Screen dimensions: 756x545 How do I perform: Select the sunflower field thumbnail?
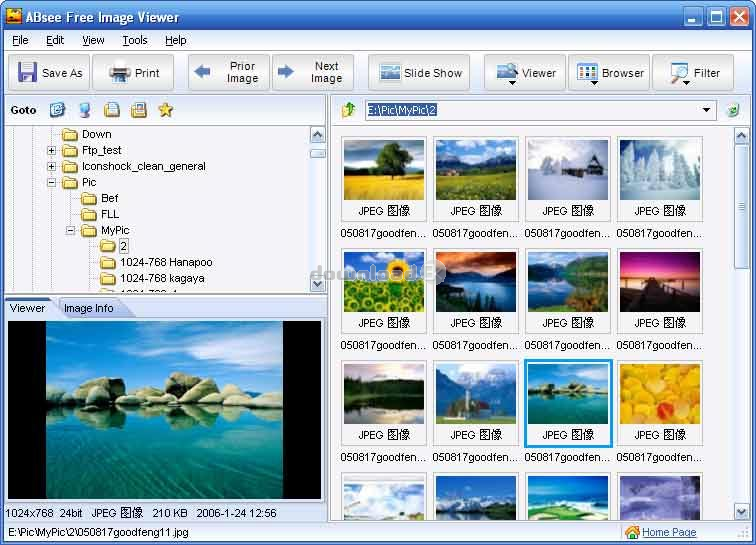384,282
